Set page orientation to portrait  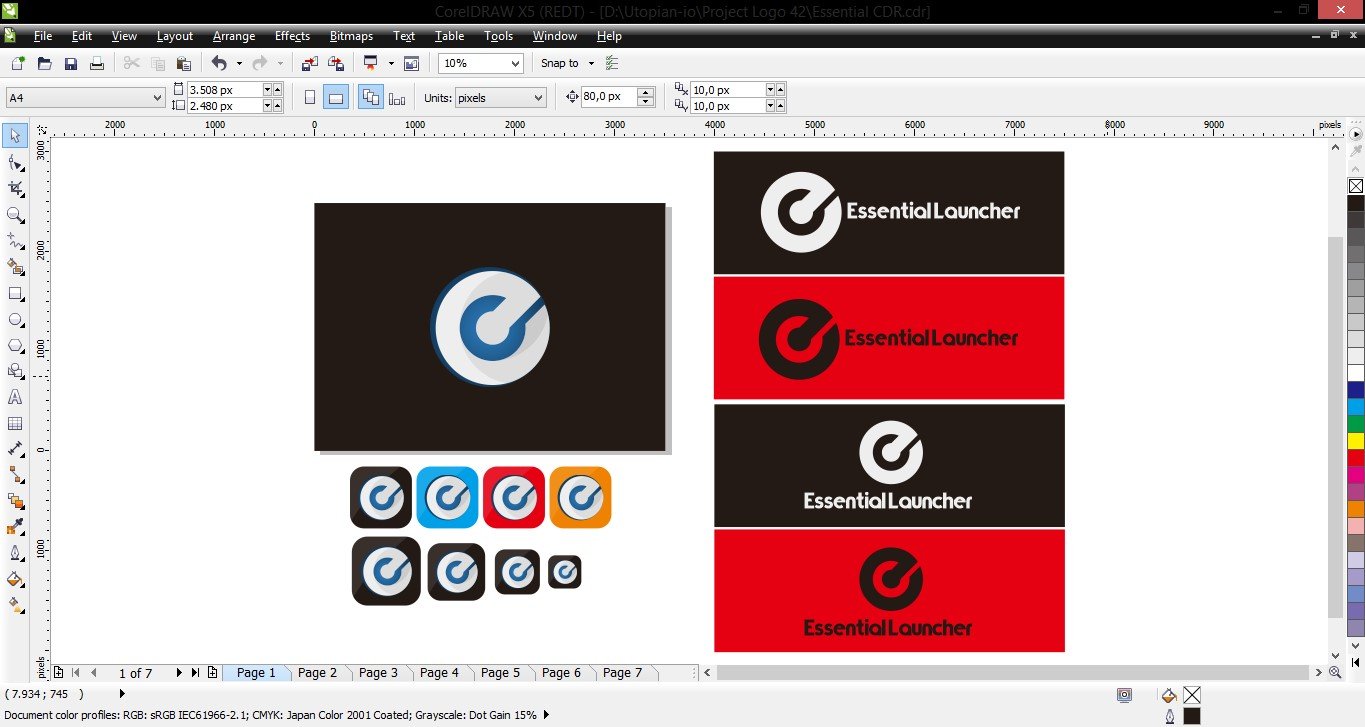pyautogui.click(x=309, y=98)
